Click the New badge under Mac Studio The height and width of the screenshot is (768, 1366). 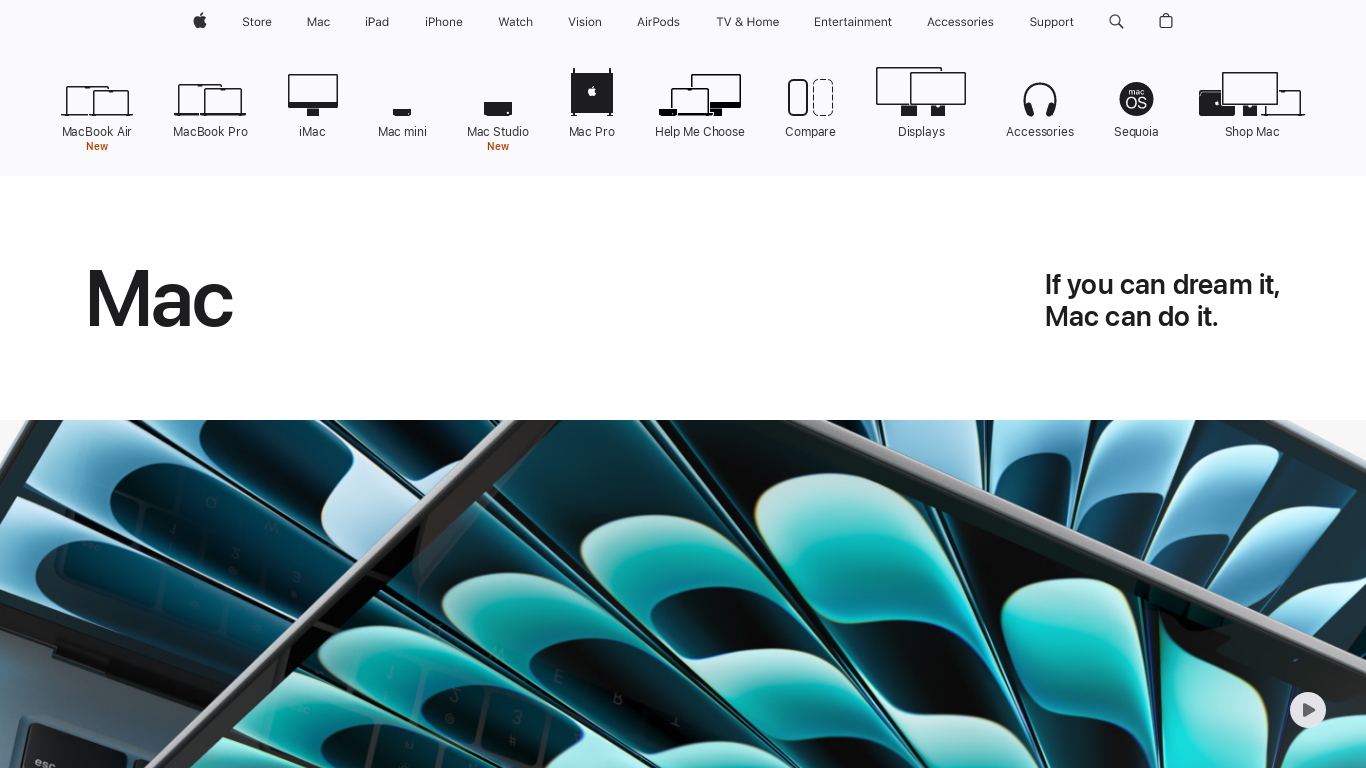coord(498,147)
